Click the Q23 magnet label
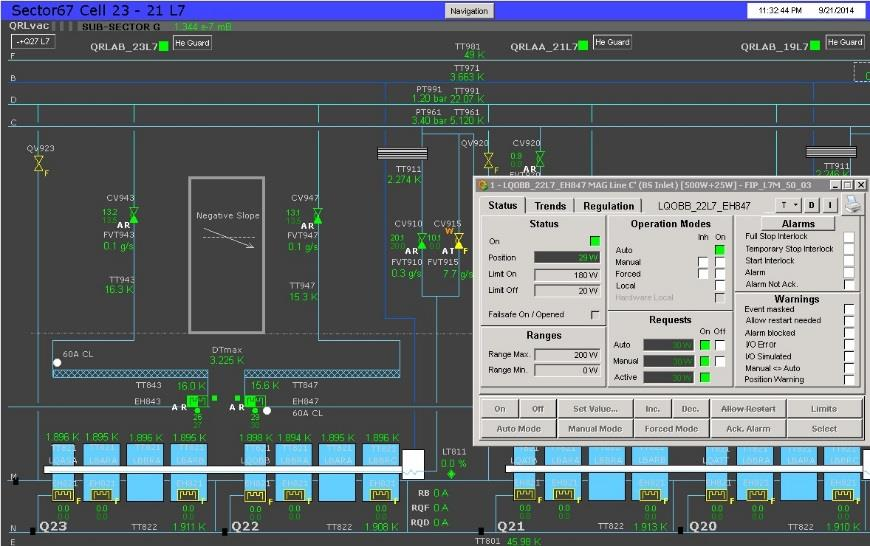 [x=53, y=525]
